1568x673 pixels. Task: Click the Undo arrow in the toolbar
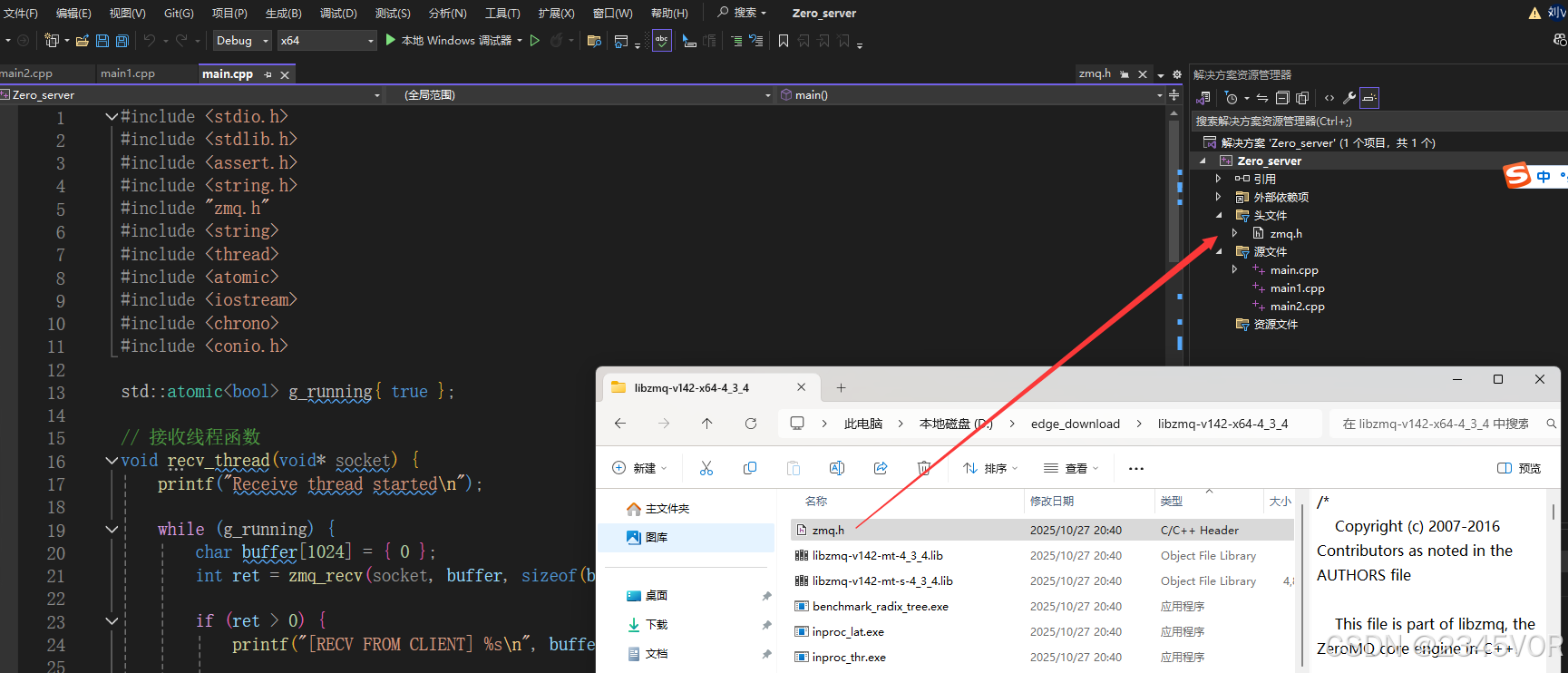(150, 41)
